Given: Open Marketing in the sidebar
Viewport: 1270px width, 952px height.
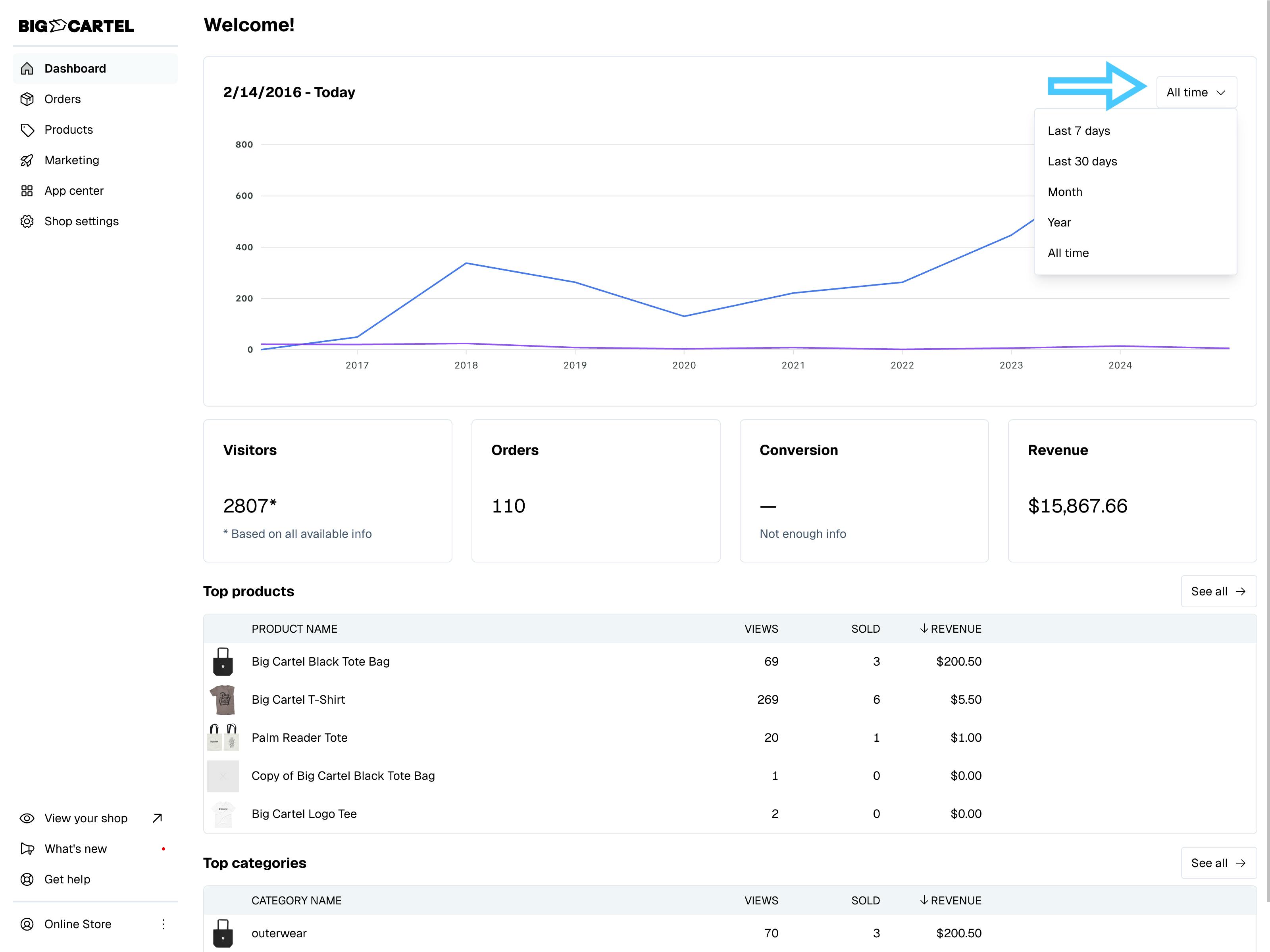Looking at the screenshot, I should pos(95,160).
